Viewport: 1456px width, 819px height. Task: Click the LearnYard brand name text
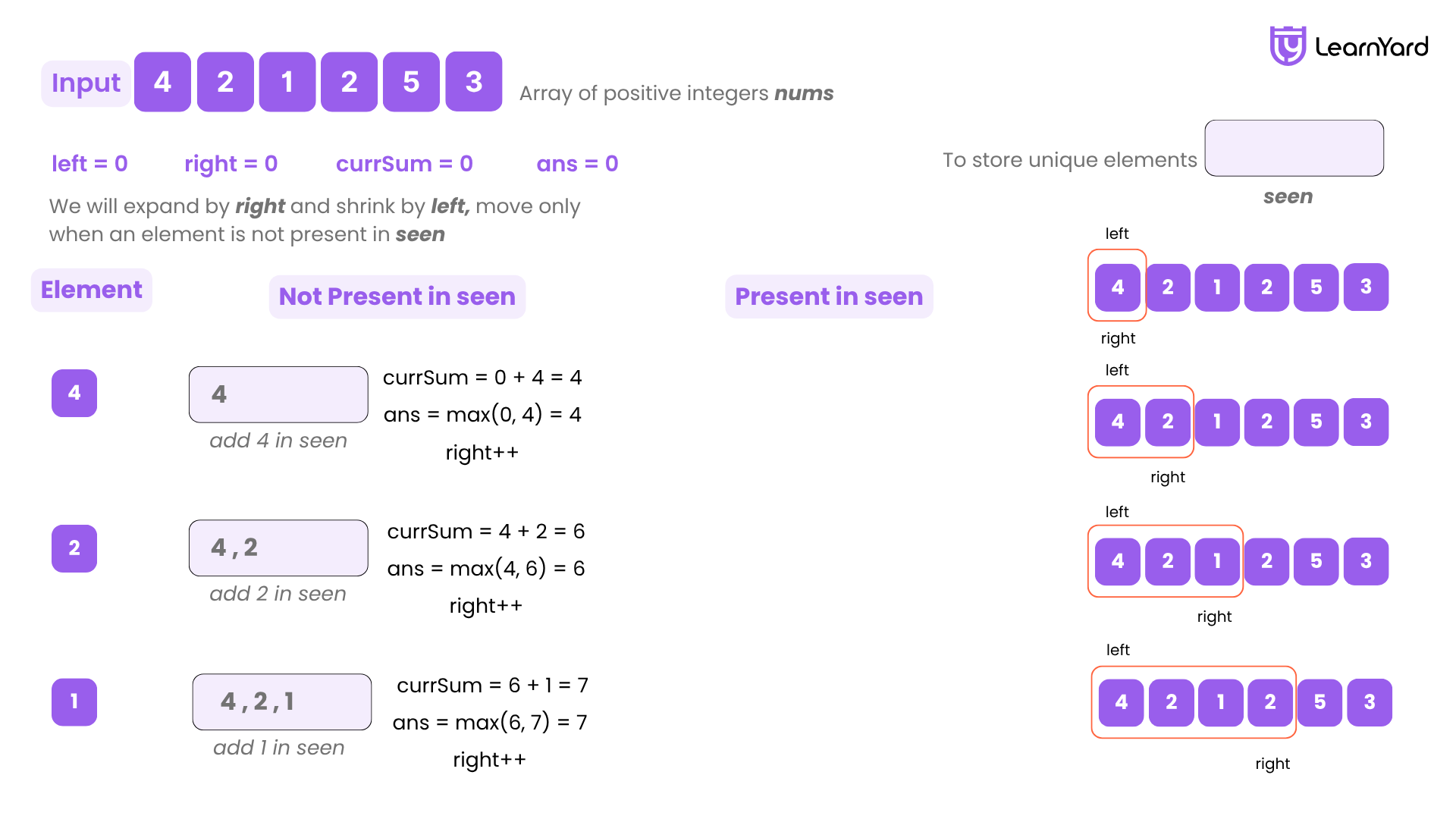tap(1371, 47)
